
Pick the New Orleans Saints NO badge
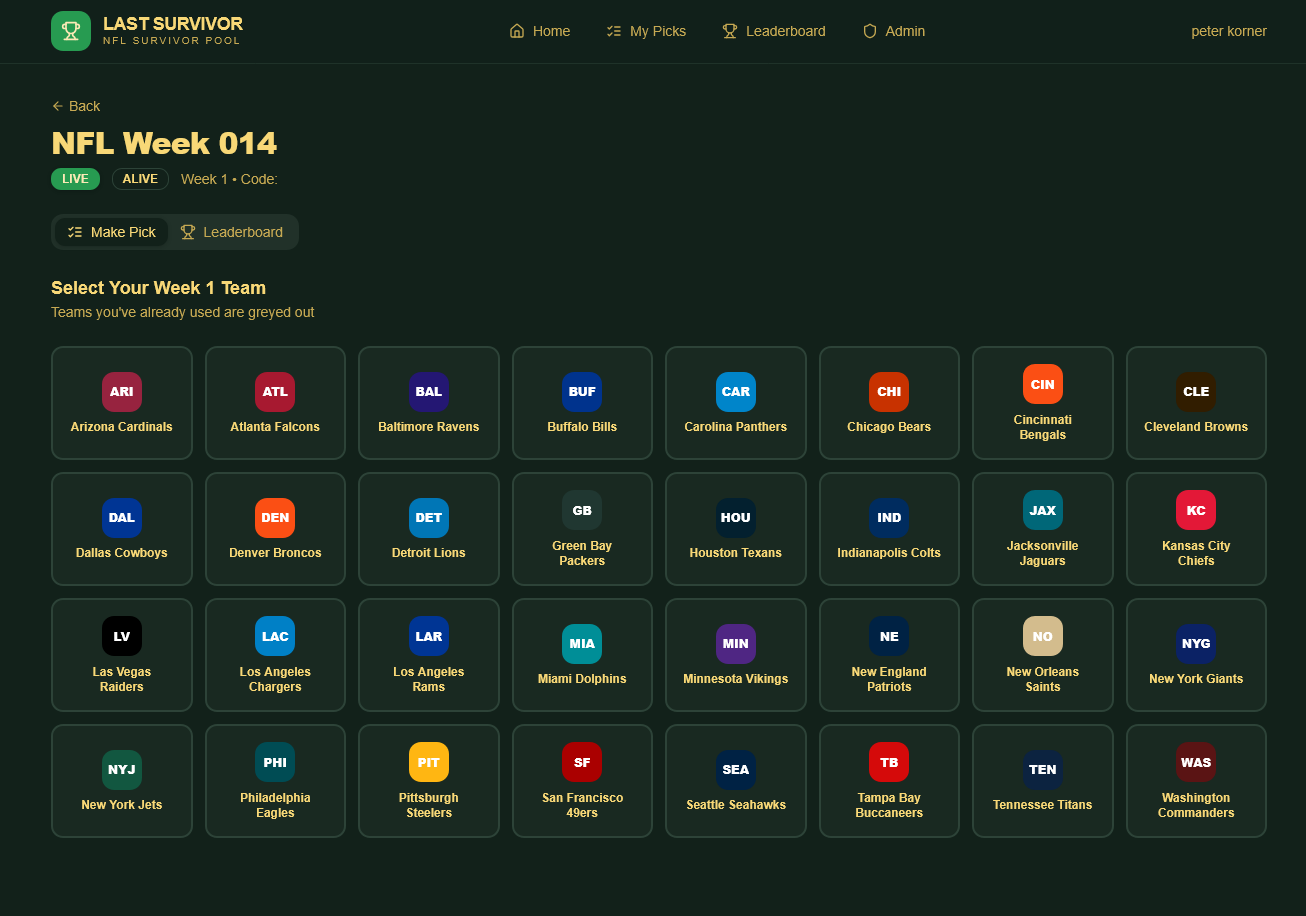pos(1042,636)
